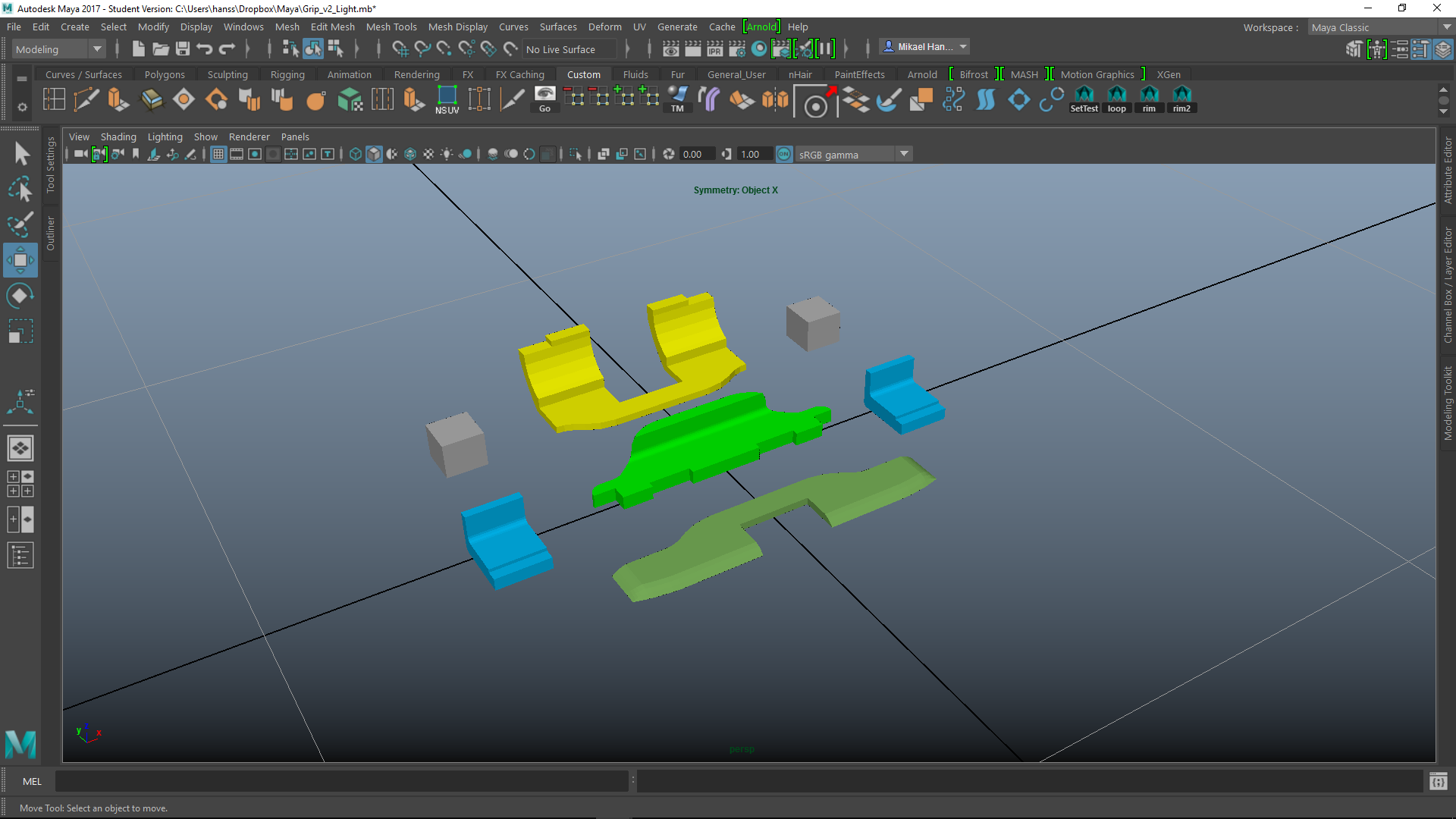Image resolution: width=1456 pixels, height=819 pixels.
Task: Open the Mikael Han... account dropdown
Action: pos(924,47)
